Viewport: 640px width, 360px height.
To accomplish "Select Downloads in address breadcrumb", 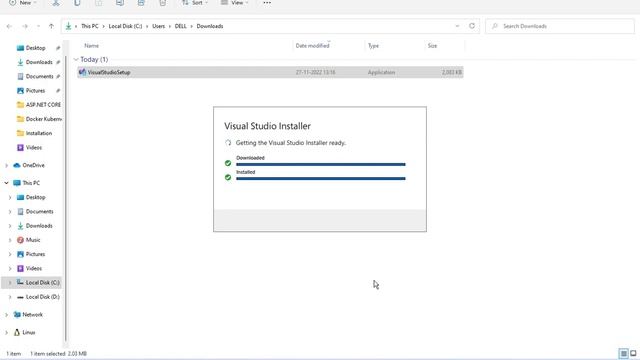I will [x=210, y=26].
